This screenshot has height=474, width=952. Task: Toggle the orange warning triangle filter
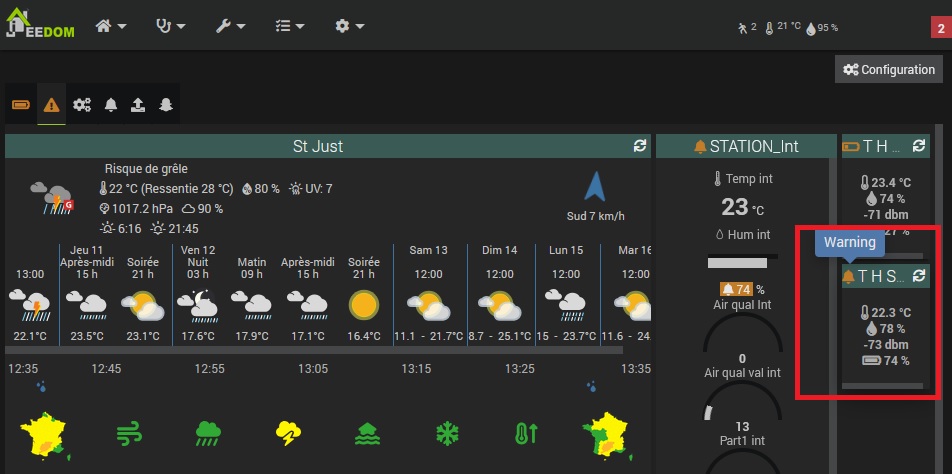coord(52,104)
